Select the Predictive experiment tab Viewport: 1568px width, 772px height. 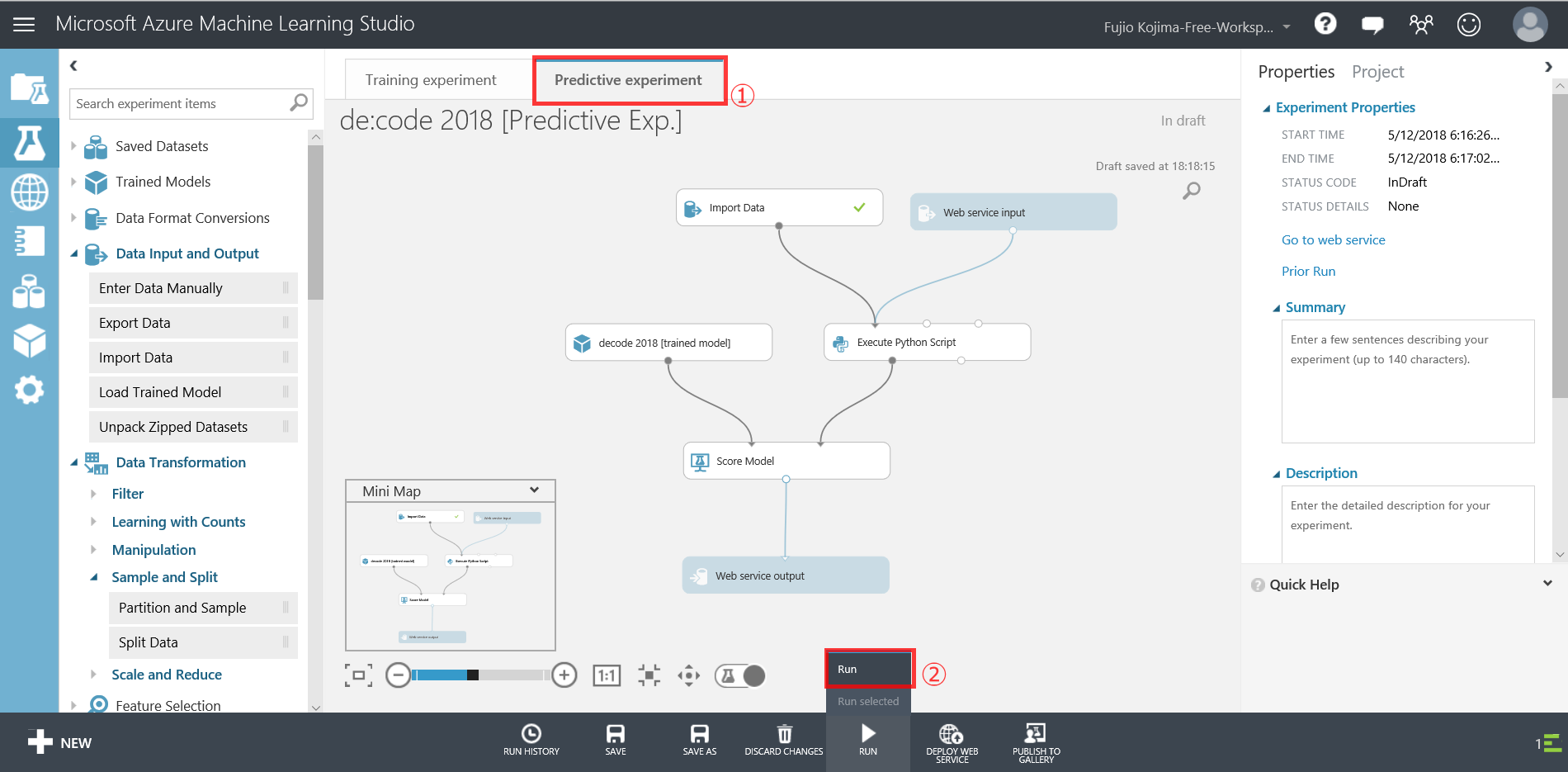click(628, 80)
